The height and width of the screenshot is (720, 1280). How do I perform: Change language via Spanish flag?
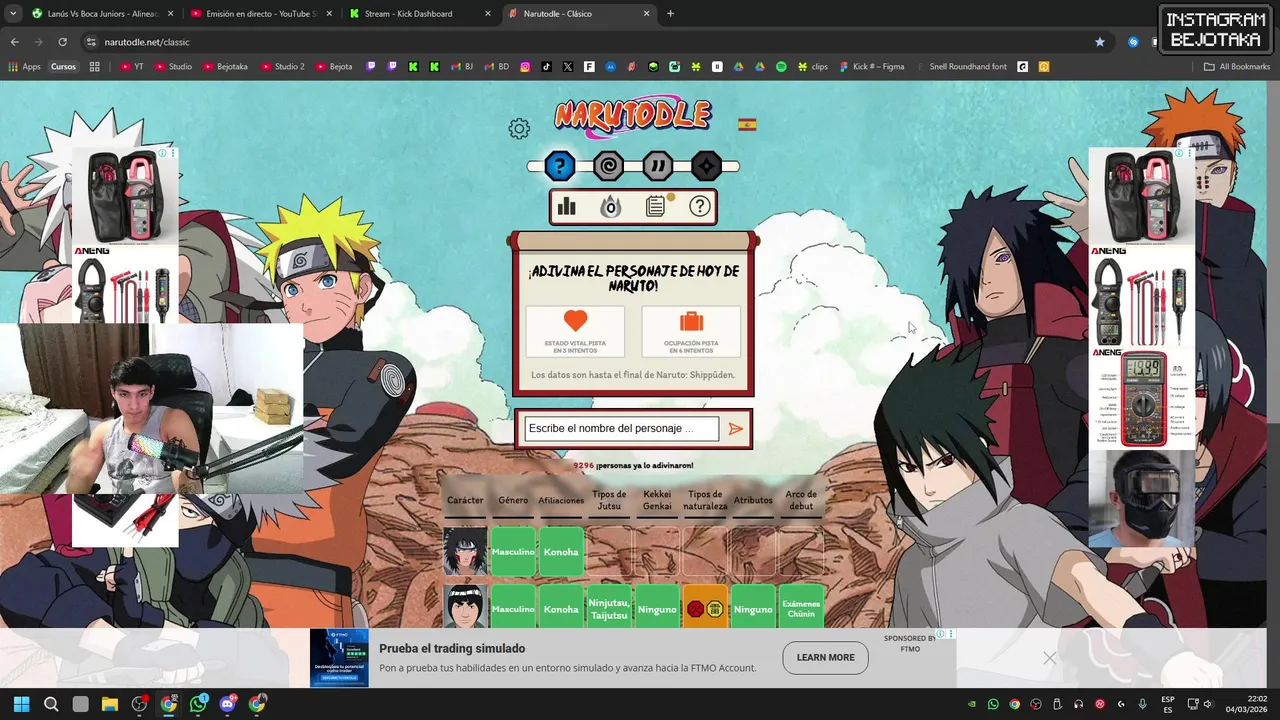(747, 125)
